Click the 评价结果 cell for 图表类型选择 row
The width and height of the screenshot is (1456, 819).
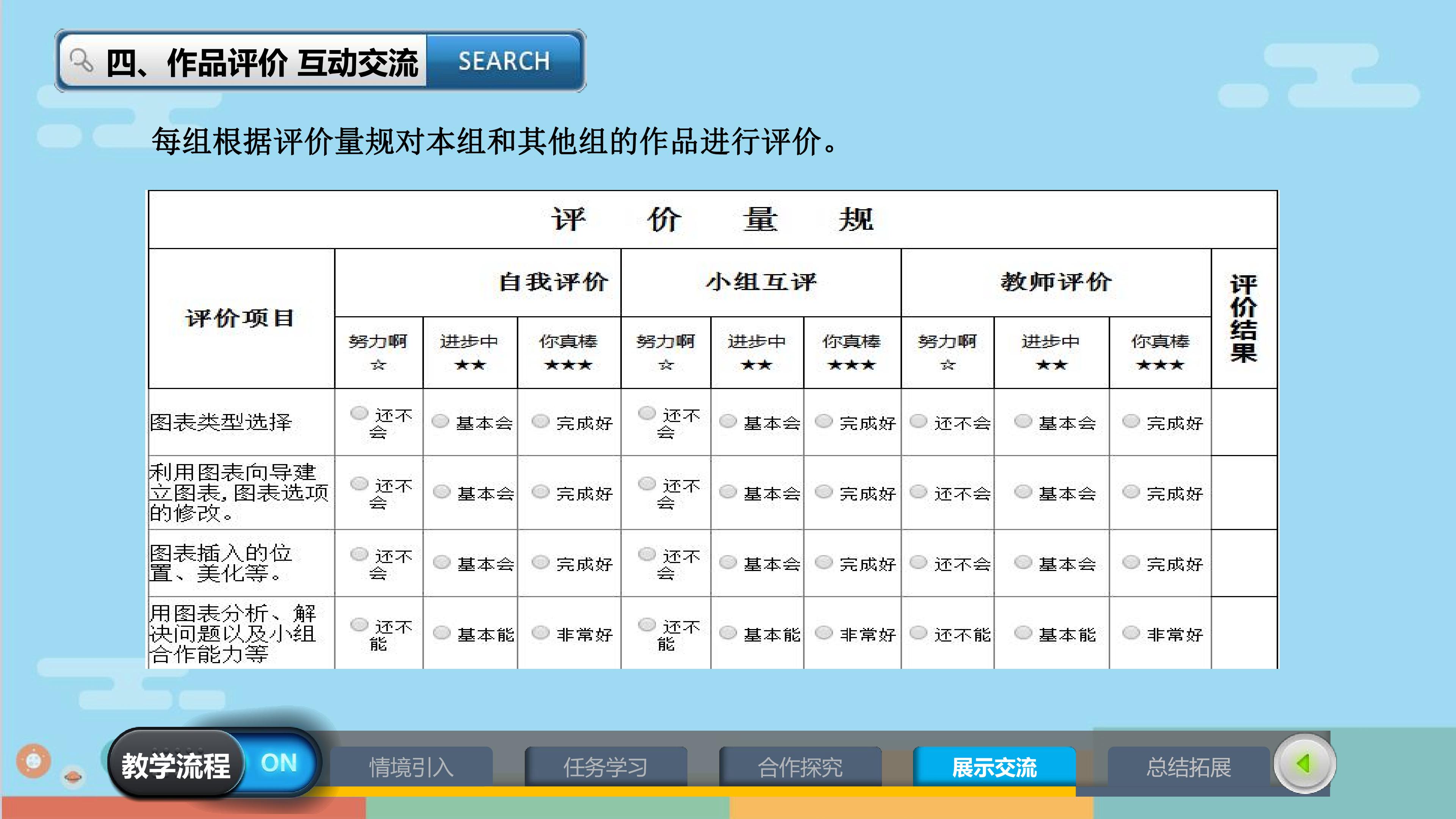coord(1244,422)
